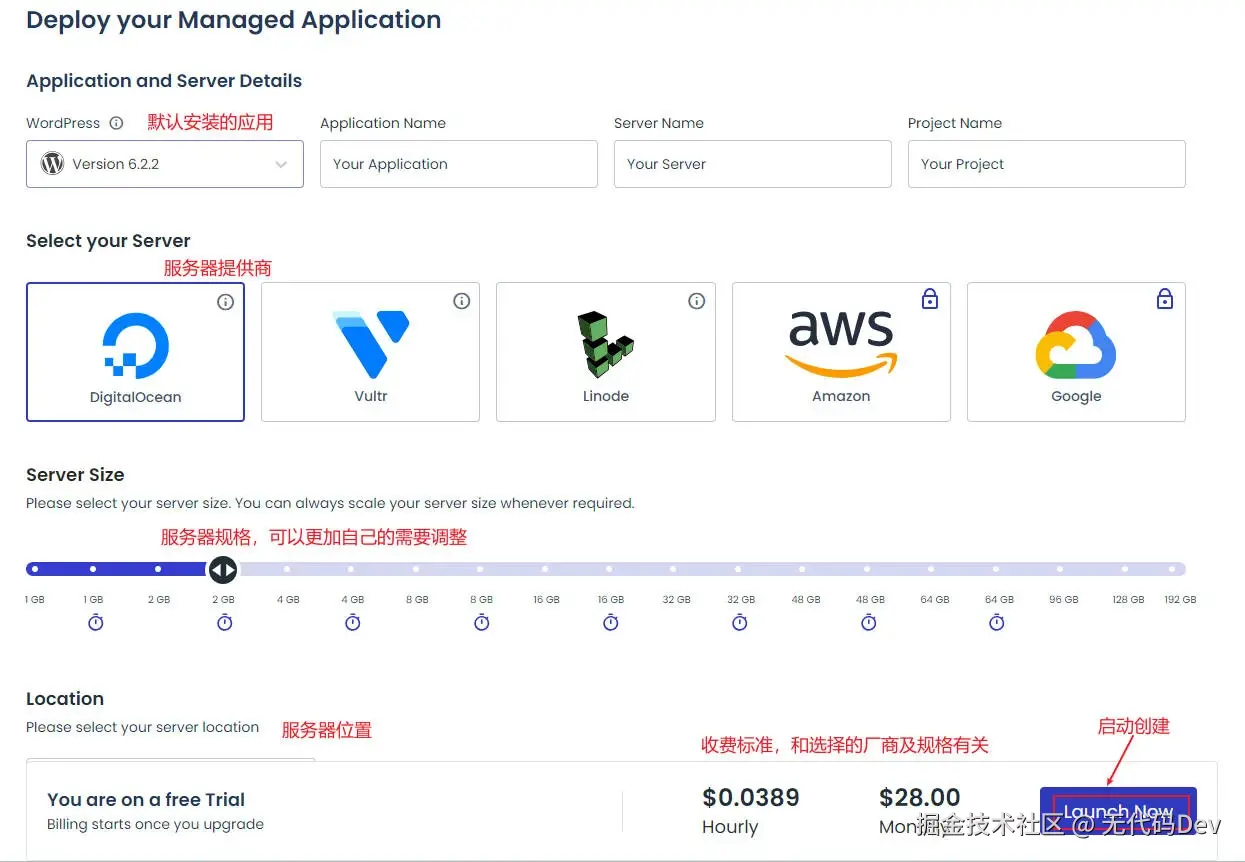Focus the Project Name input field
This screenshot has width=1245, height=862.
(1046, 164)
